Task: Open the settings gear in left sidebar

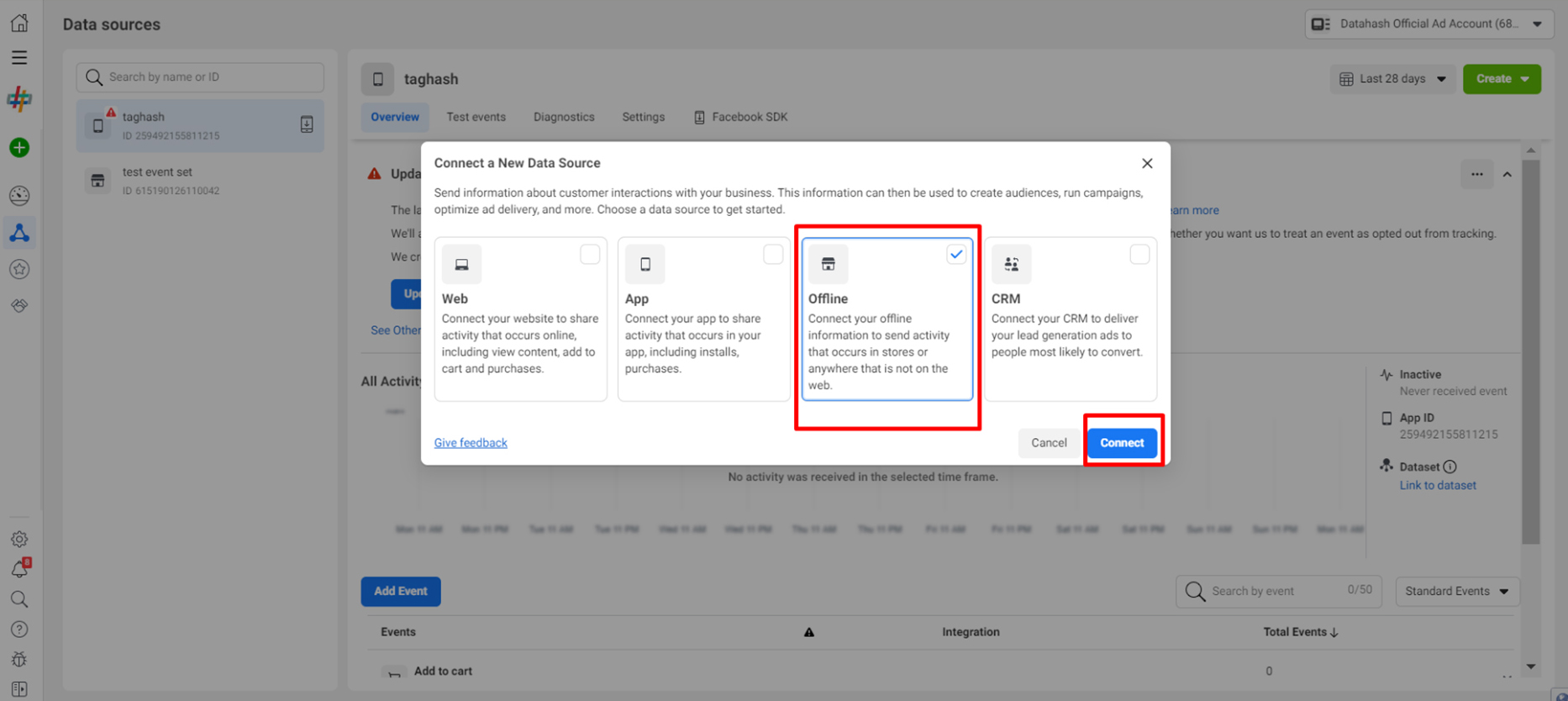Action: (x=19, y=539)
